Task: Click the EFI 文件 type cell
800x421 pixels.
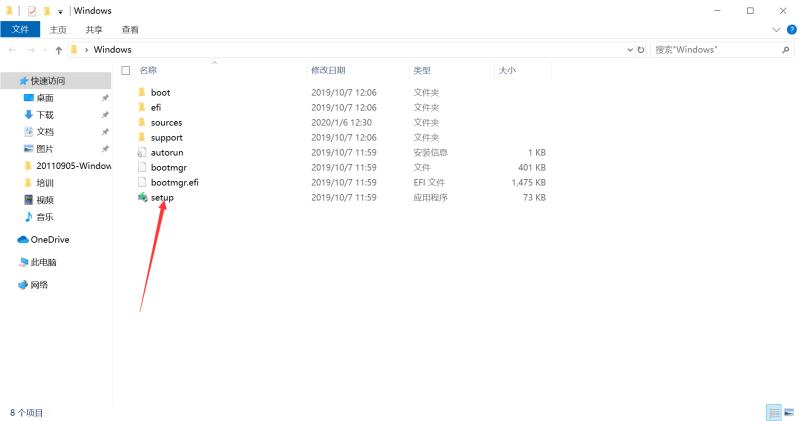Action: [429, 182]
